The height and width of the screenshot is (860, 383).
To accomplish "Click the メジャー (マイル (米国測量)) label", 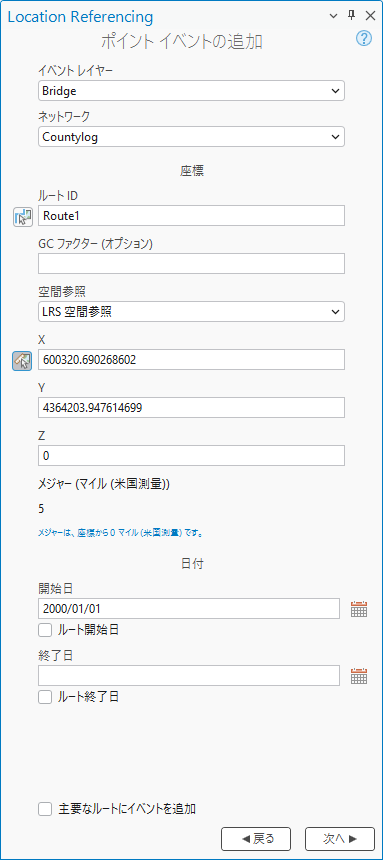I will [104, 484].
